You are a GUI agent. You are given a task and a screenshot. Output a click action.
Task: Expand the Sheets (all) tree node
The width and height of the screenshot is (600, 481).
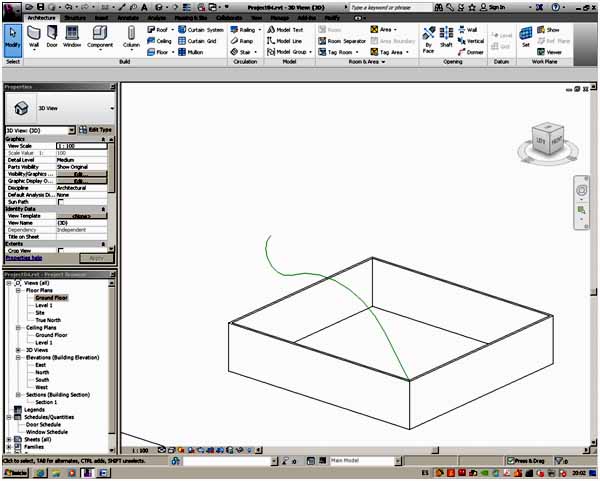[10, 439]
